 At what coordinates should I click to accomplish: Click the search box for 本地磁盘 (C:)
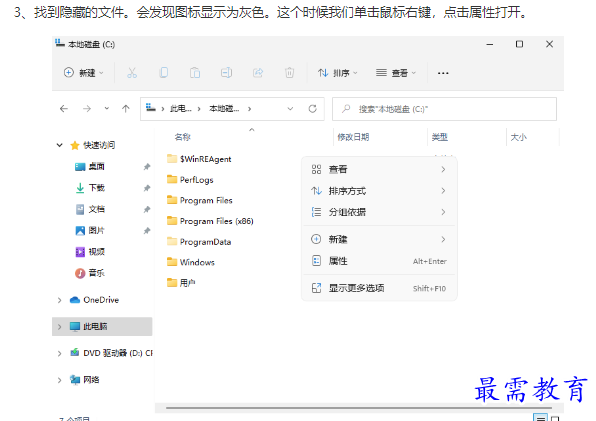click(444, 109)
